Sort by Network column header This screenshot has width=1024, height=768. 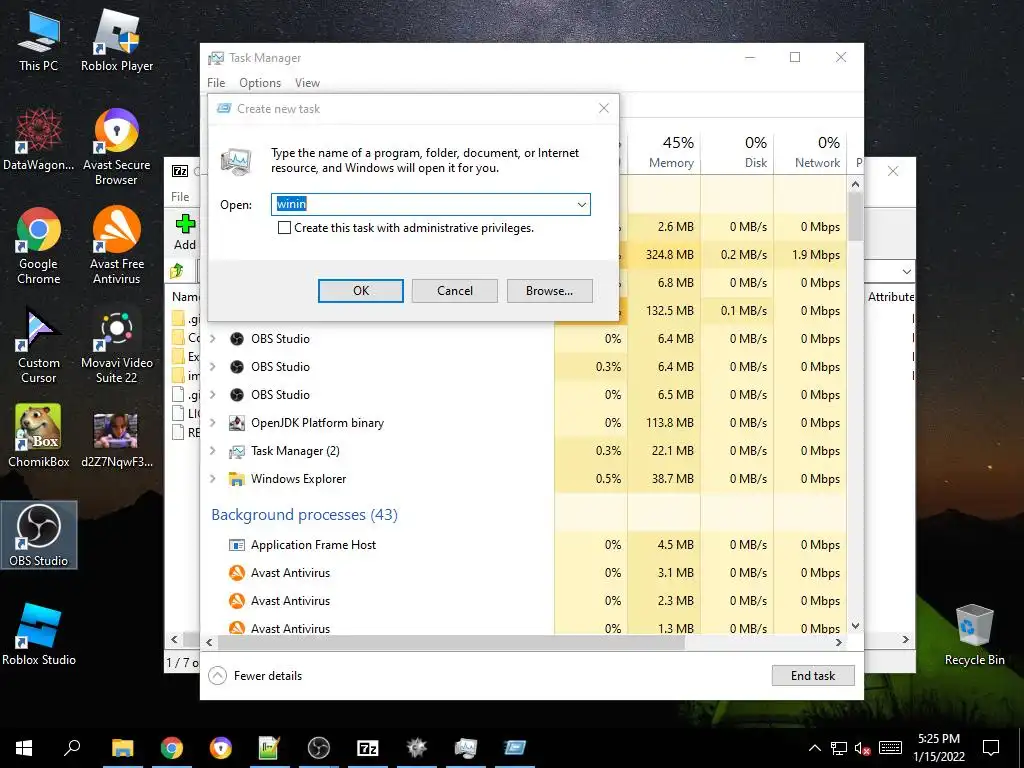click(x=810, y=153)
